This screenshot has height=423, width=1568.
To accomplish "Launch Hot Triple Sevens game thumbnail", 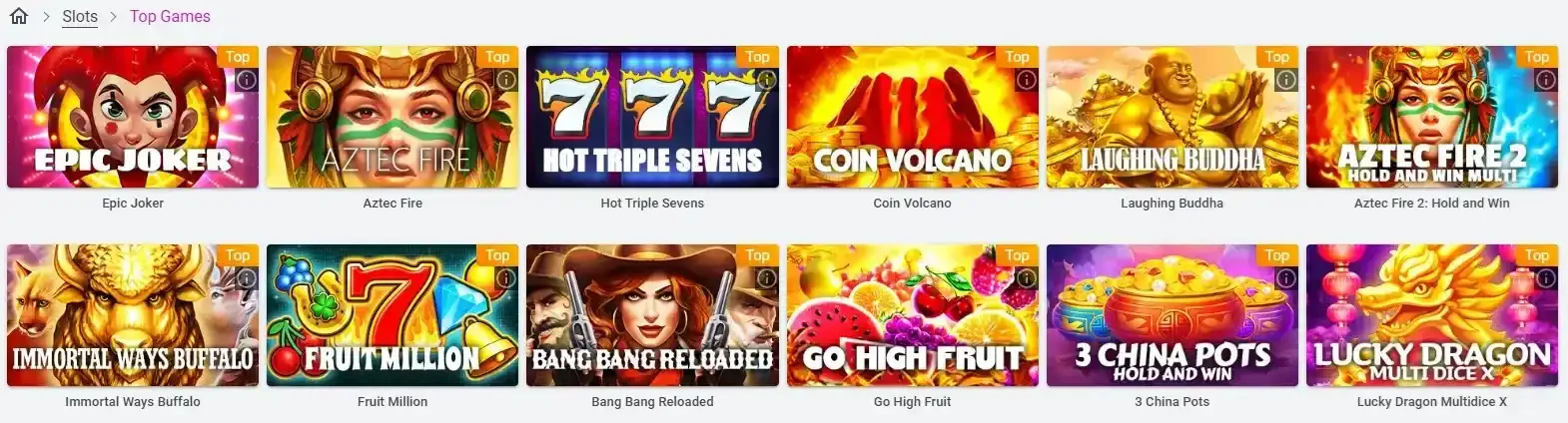I will click(652, 117).
